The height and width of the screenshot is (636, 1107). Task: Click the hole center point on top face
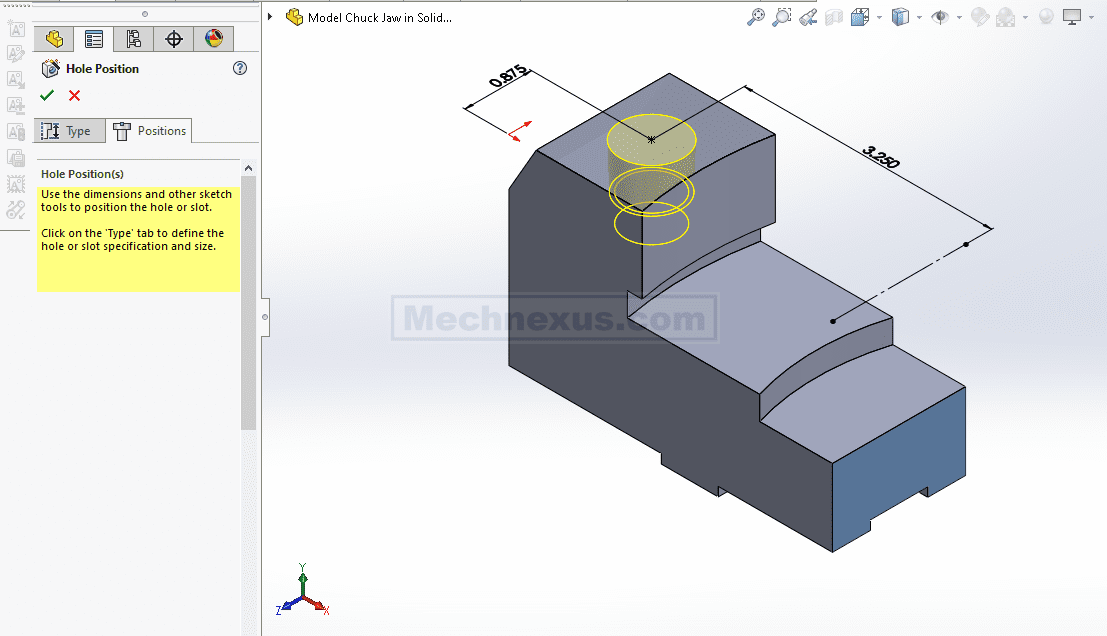[651, 140]
